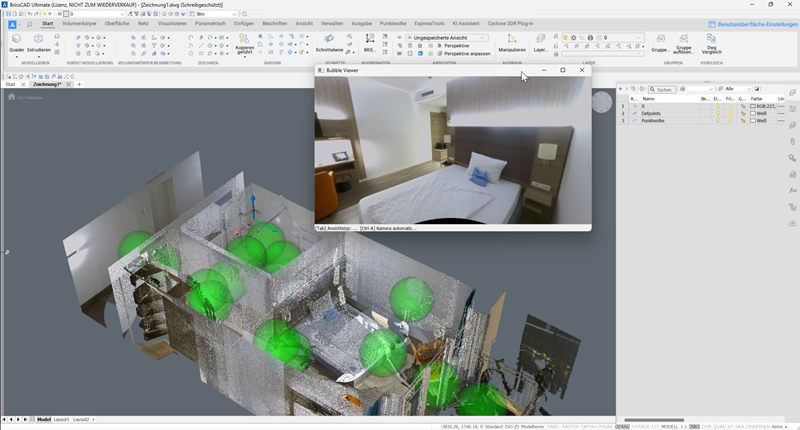800x430 pixels.
Task: Expand Extrudieren dropdown arrow
Action: tap(39, 56)
